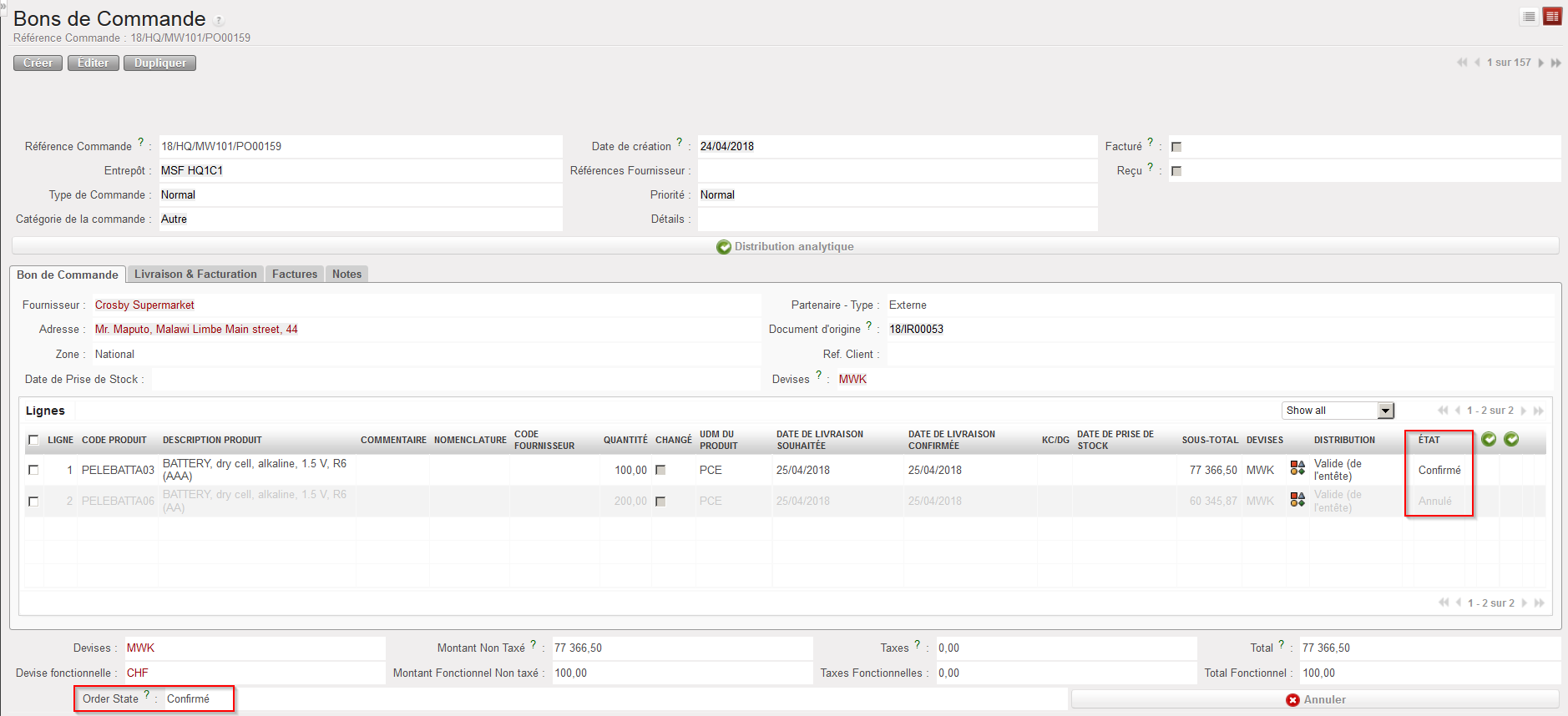Tick the checkbox for line 2

[x=33, y=502]
